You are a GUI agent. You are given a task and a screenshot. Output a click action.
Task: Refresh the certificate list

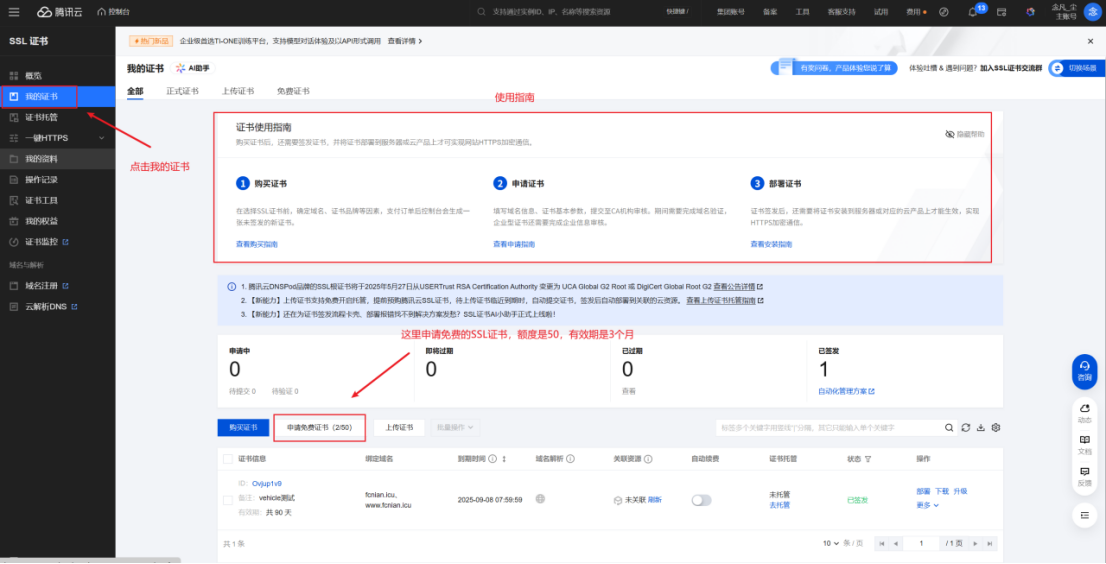click(966, 428)
